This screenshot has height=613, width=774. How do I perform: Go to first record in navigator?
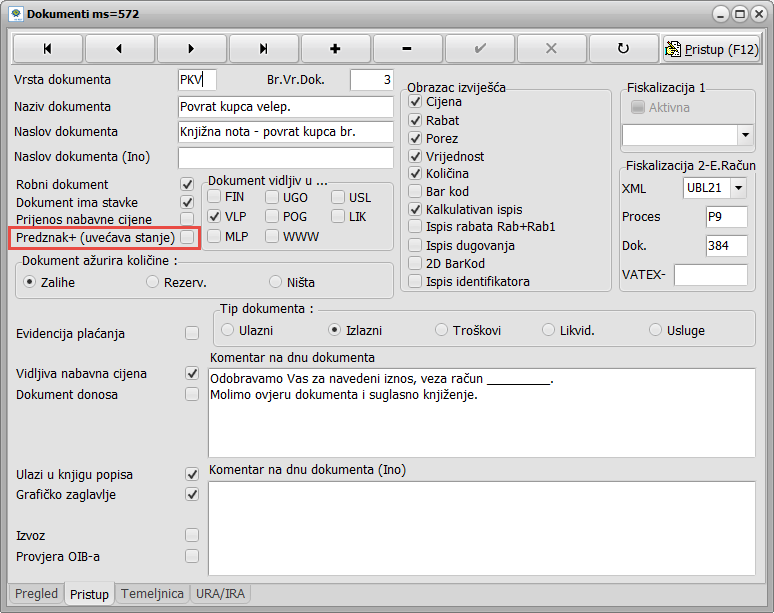[47, 48]
